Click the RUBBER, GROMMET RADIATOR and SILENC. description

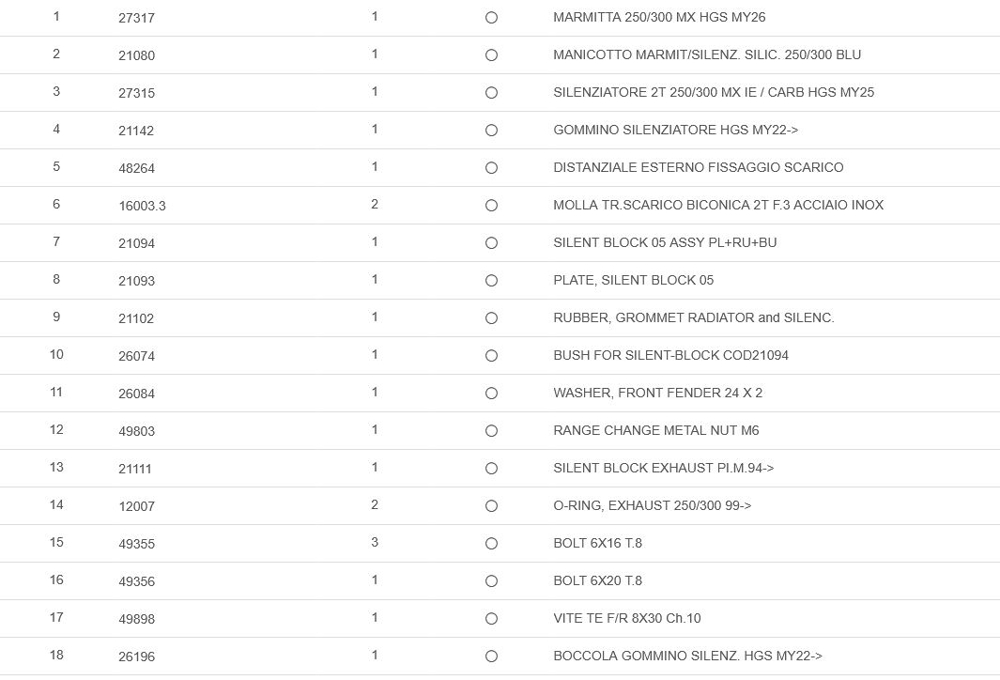[693, 318]
